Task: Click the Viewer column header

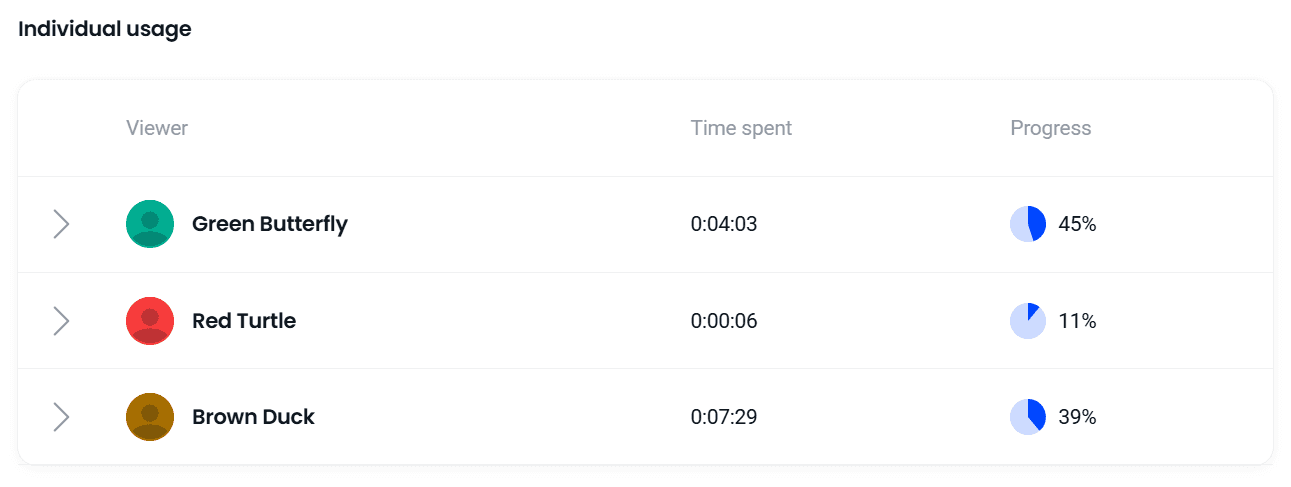Action: [157, 128]
